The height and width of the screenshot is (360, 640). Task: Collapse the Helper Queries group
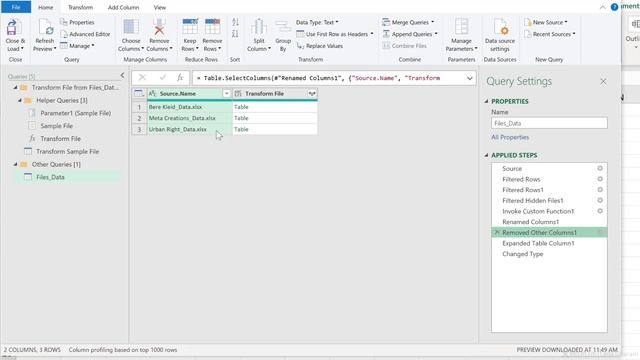(x=19, y=100)
